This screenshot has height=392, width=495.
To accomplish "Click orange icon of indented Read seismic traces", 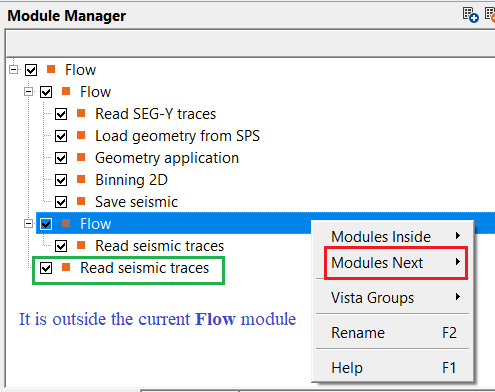I will coord(81,245).
